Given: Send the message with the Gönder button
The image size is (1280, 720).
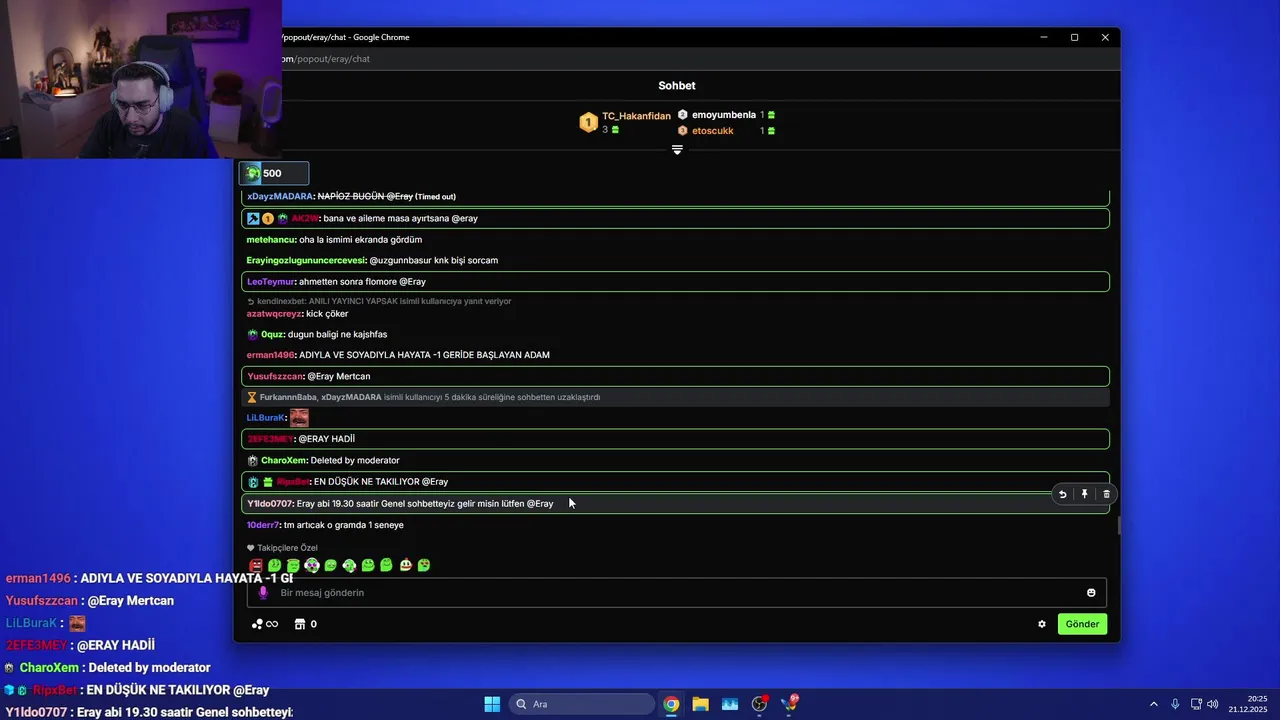Looking at the screenshot, I should (x=1082, y=624).
